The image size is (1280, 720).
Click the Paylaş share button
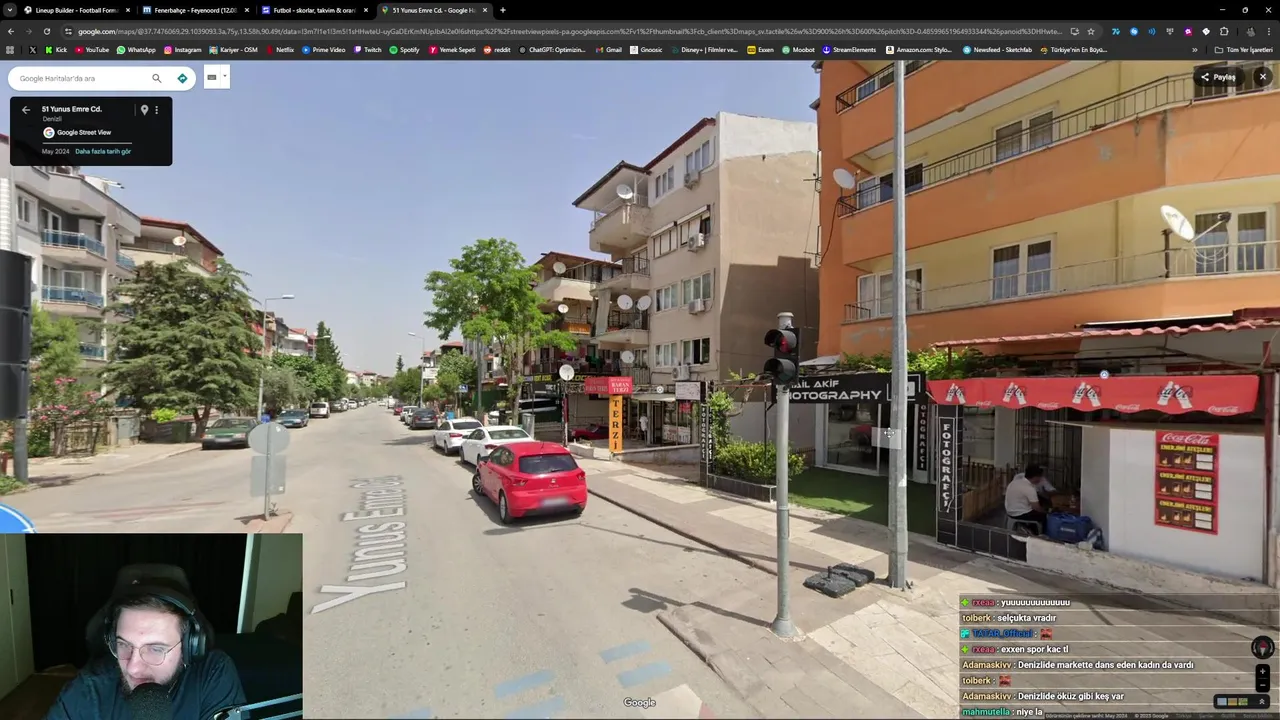1218,77
